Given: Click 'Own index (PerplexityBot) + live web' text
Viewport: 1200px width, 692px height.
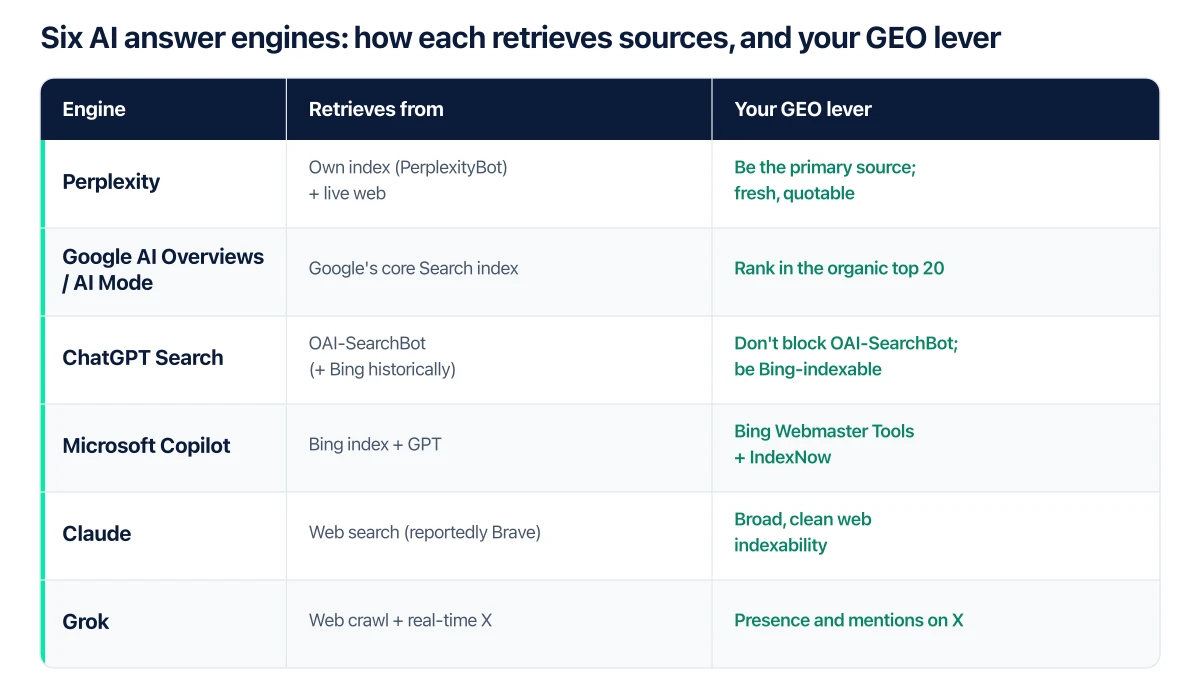Looking at the screenshot, I should (408, 181).
